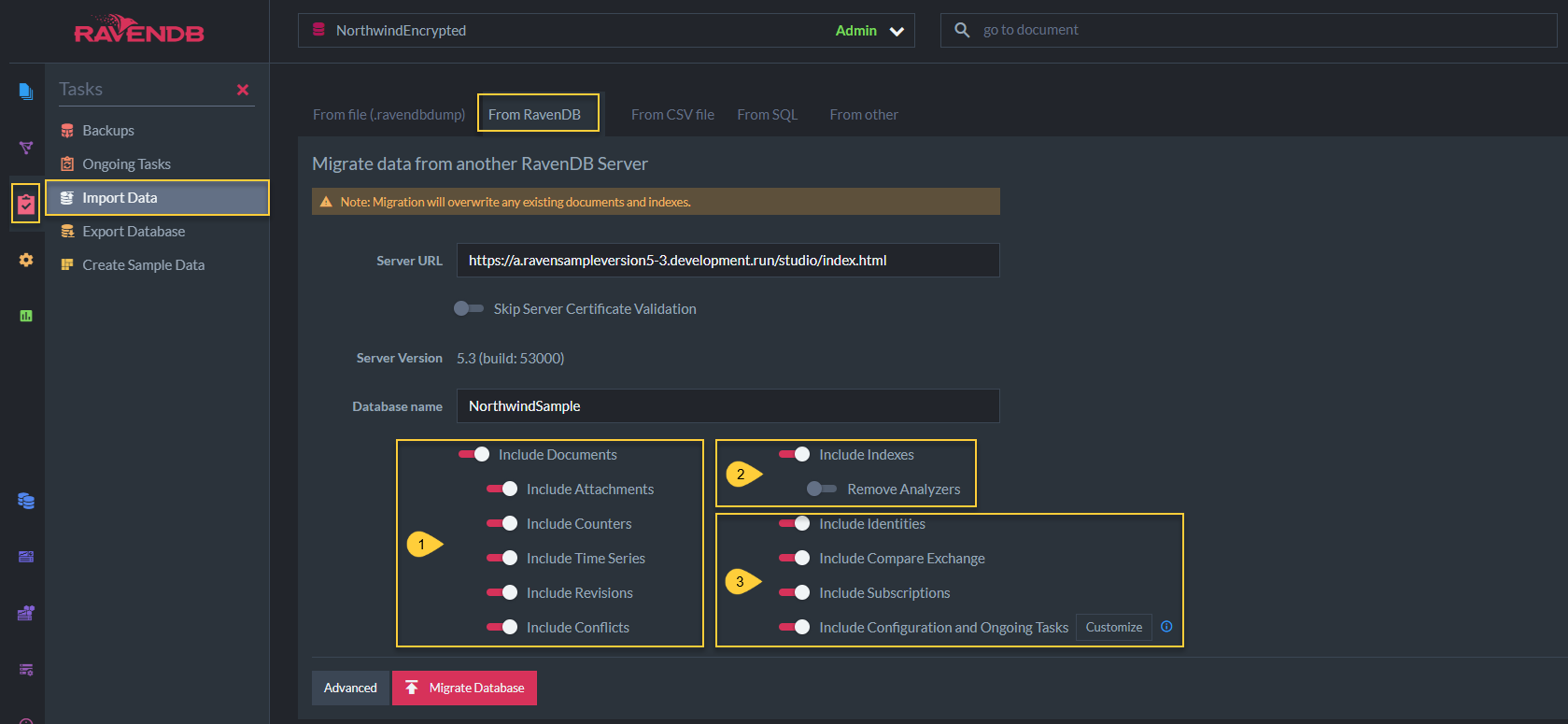This screenshot has height=724, width=1568.
Task: Click the warning triangle in the migration note
Action: pyautogui.click(x=326, y=202)
